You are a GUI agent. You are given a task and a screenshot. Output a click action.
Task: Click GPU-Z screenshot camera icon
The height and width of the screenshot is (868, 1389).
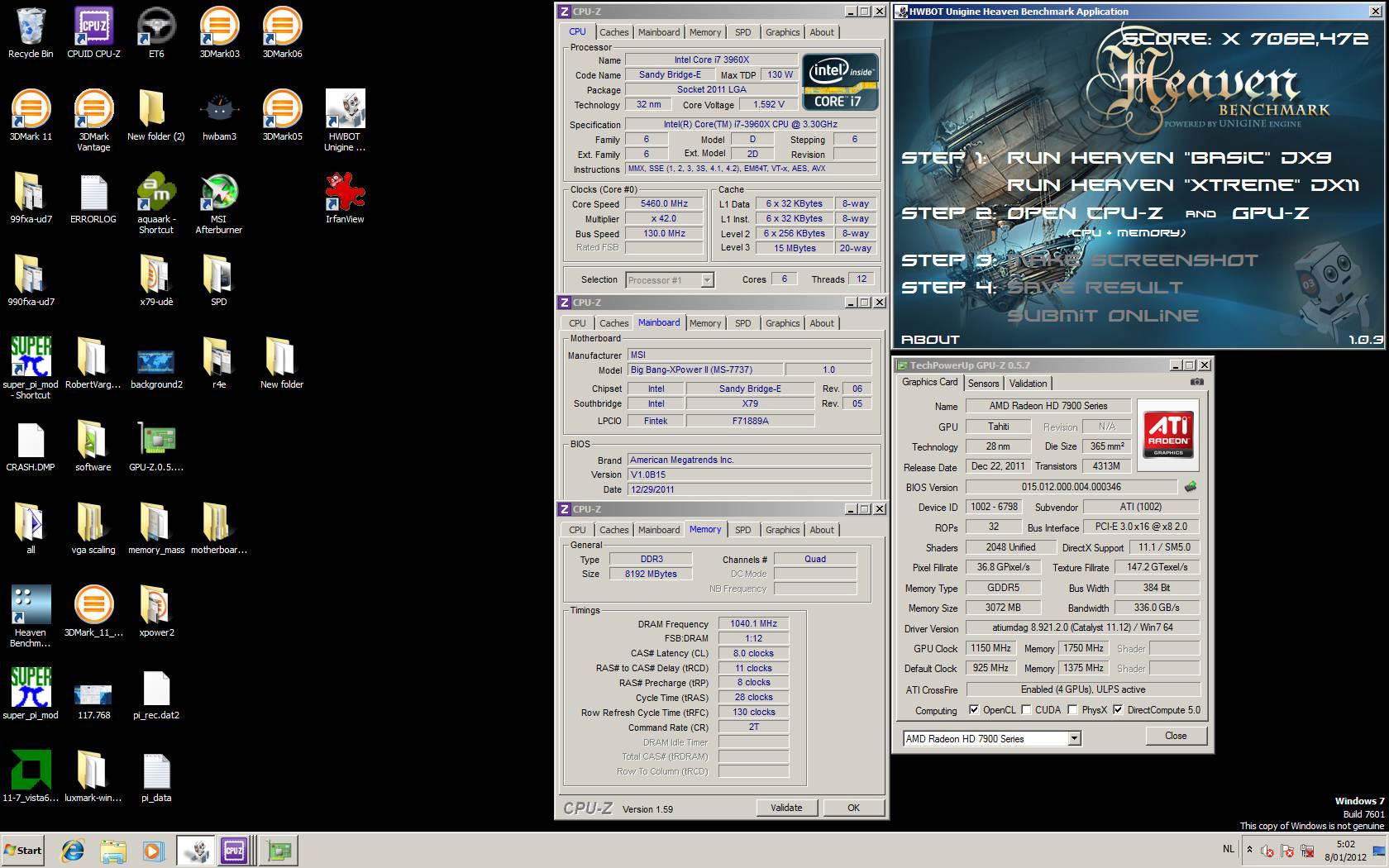1196,382
